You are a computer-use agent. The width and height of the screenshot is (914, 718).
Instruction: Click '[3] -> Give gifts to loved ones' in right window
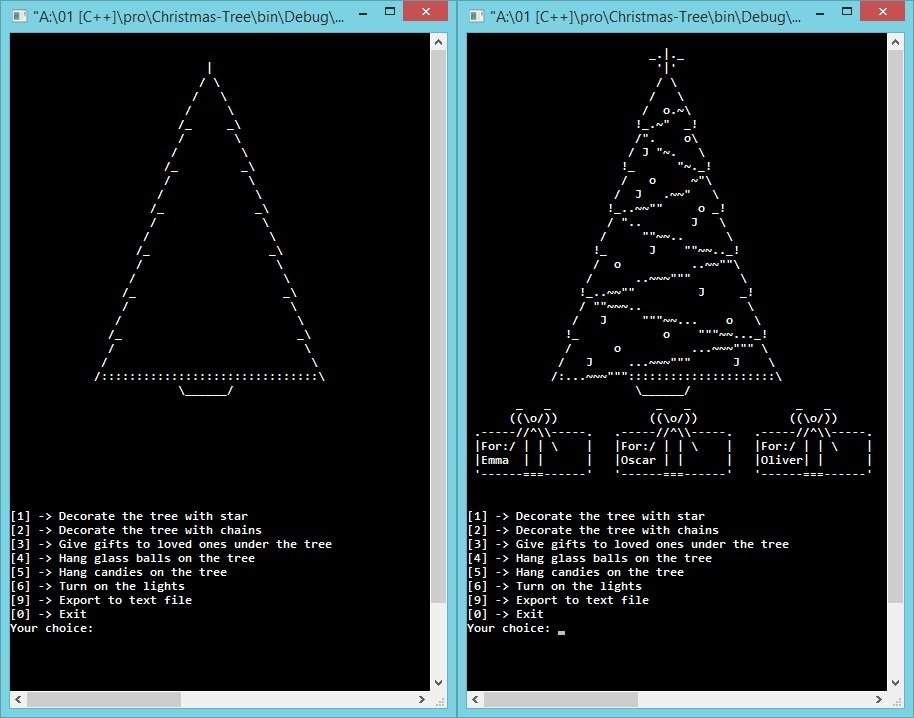tap(628, 544)
